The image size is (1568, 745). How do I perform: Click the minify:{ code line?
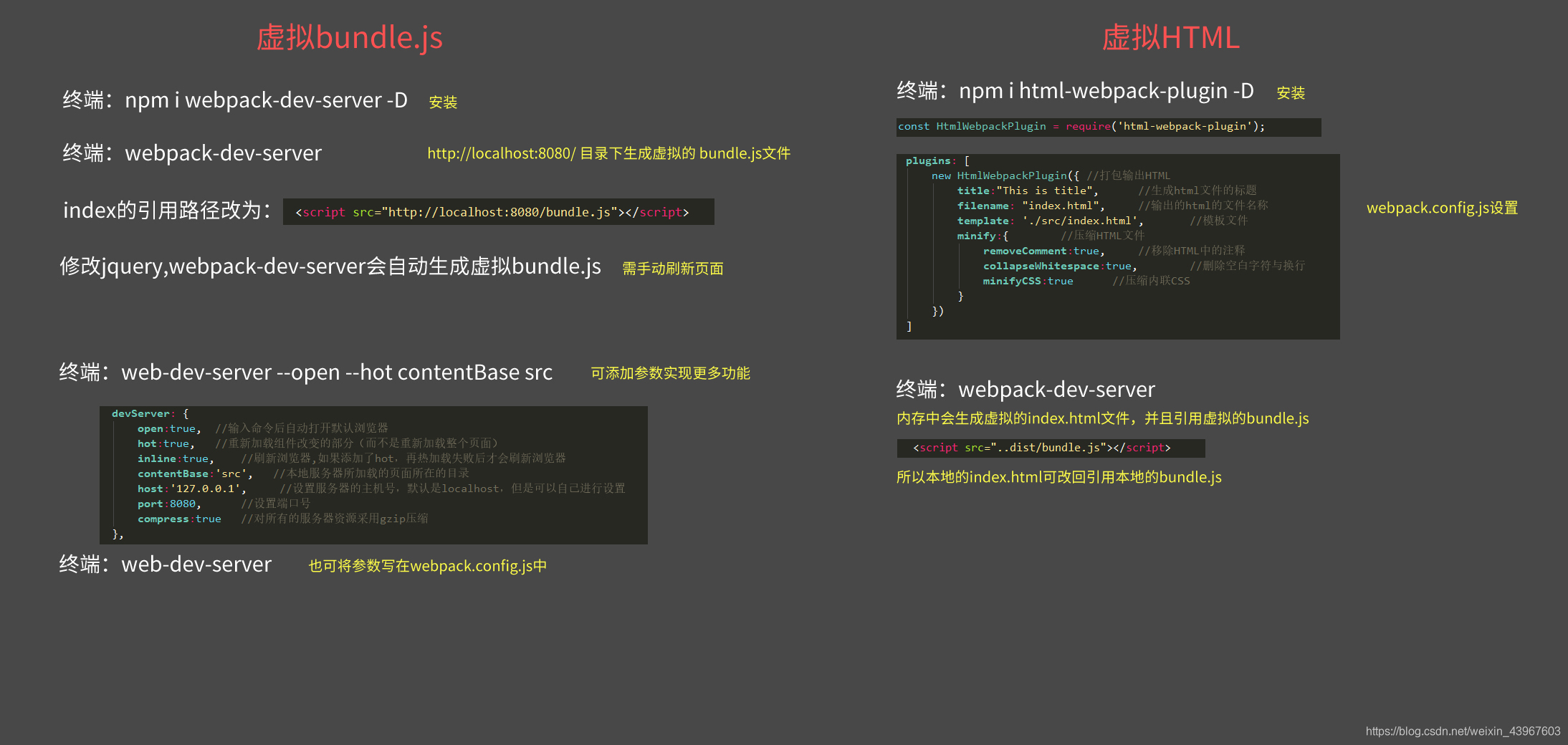(1051, 236)
